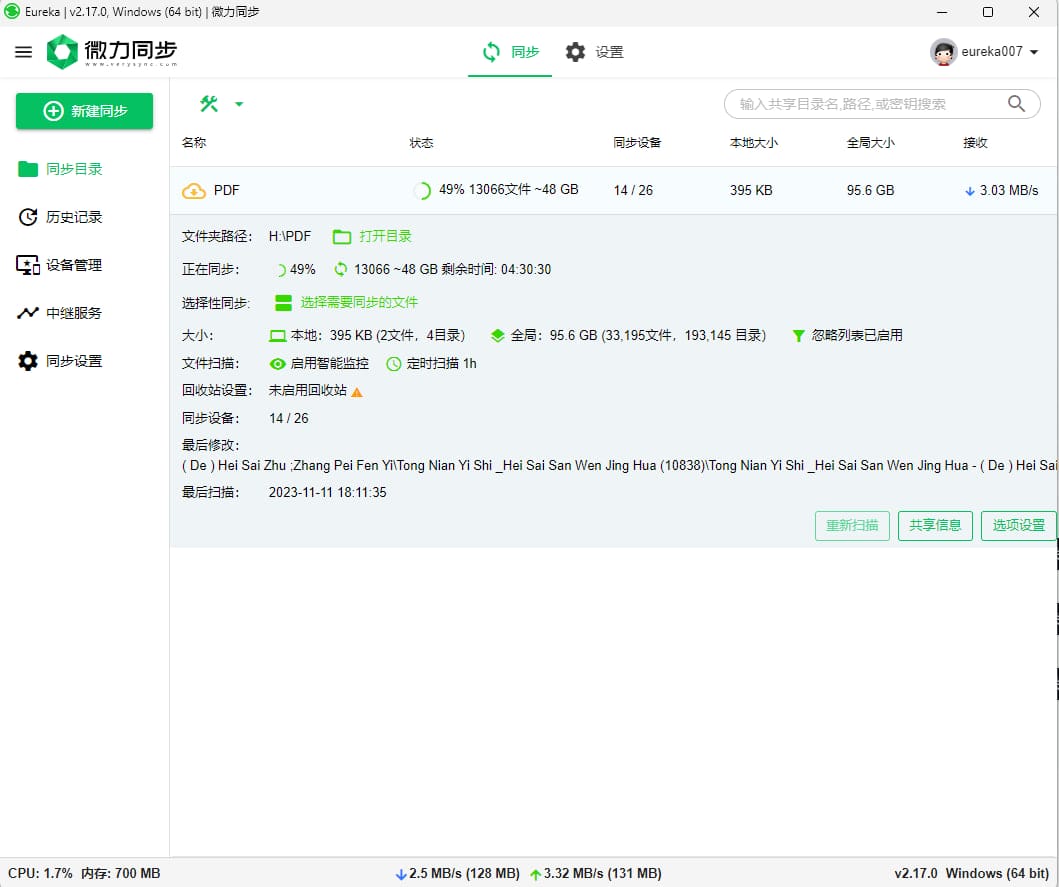The width and height of the screenshot is (1059, 887).
Task: Click the 新建同步 button
Action: (84, 111)
